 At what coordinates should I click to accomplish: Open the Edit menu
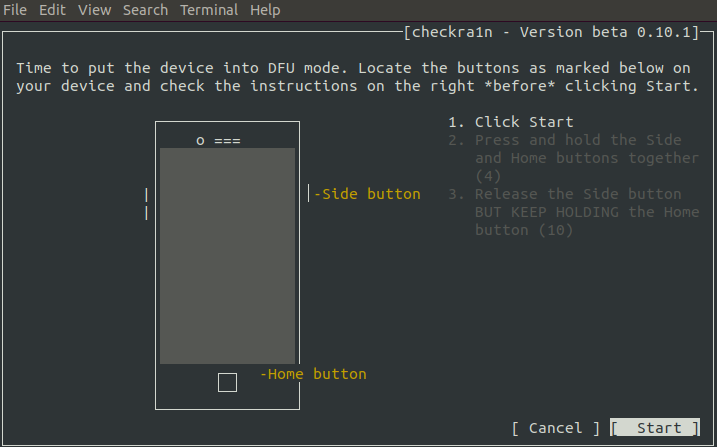(52, 10)
